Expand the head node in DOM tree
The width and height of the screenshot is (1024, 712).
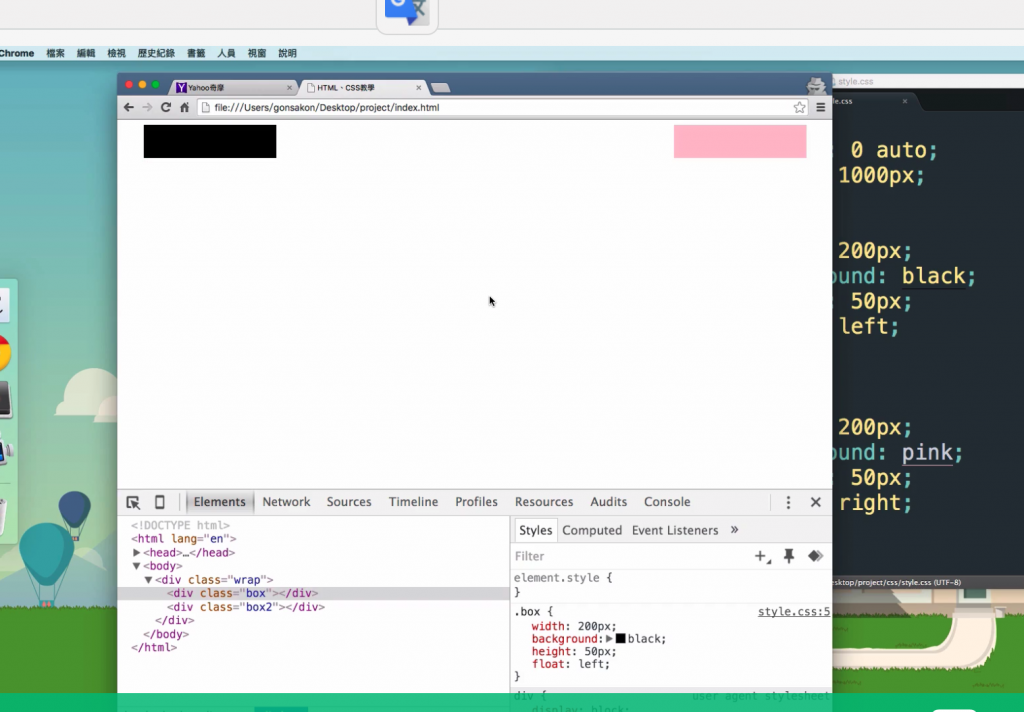[136, 553]
